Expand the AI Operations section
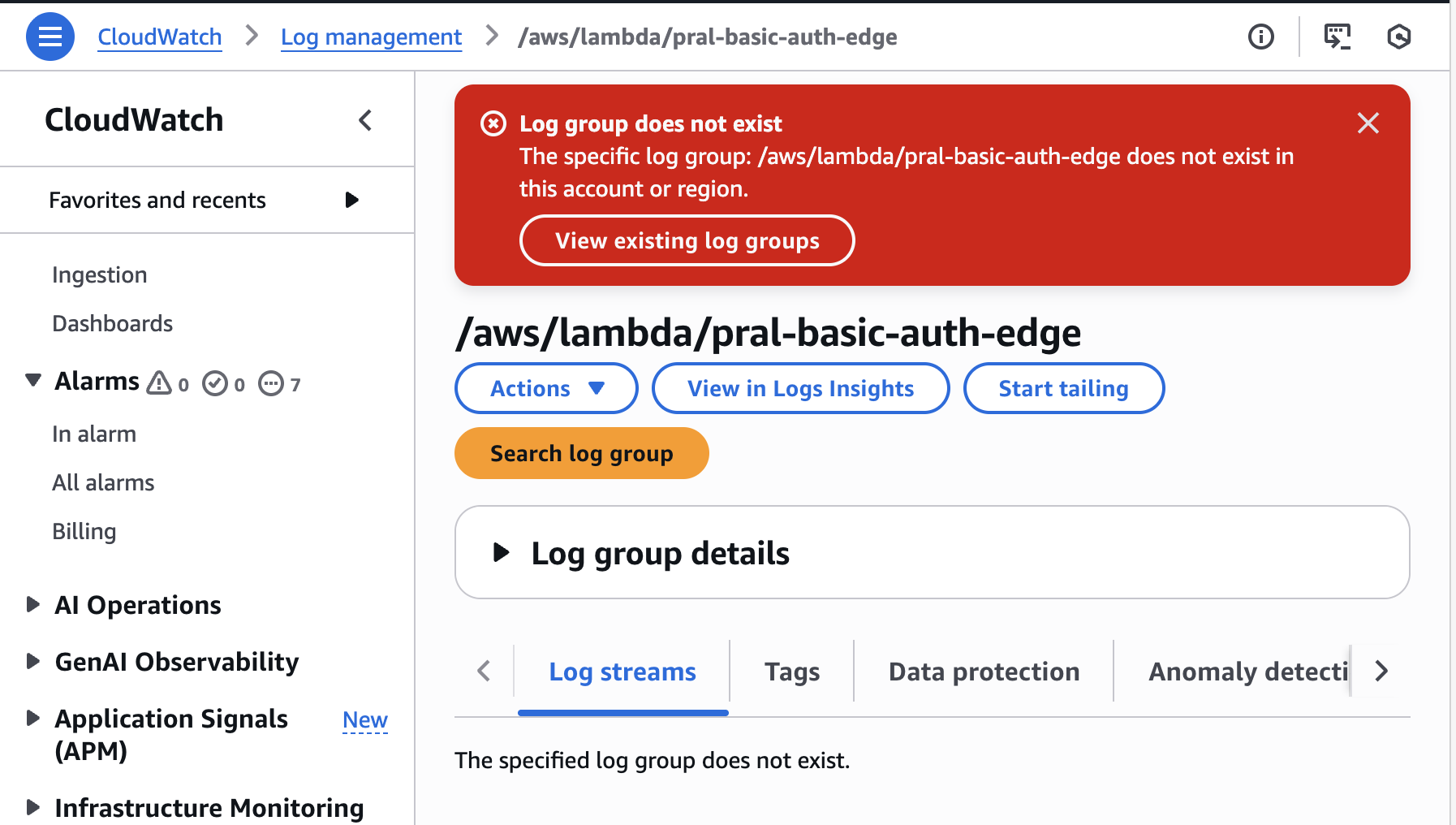1456x825 pixels. 33,604
